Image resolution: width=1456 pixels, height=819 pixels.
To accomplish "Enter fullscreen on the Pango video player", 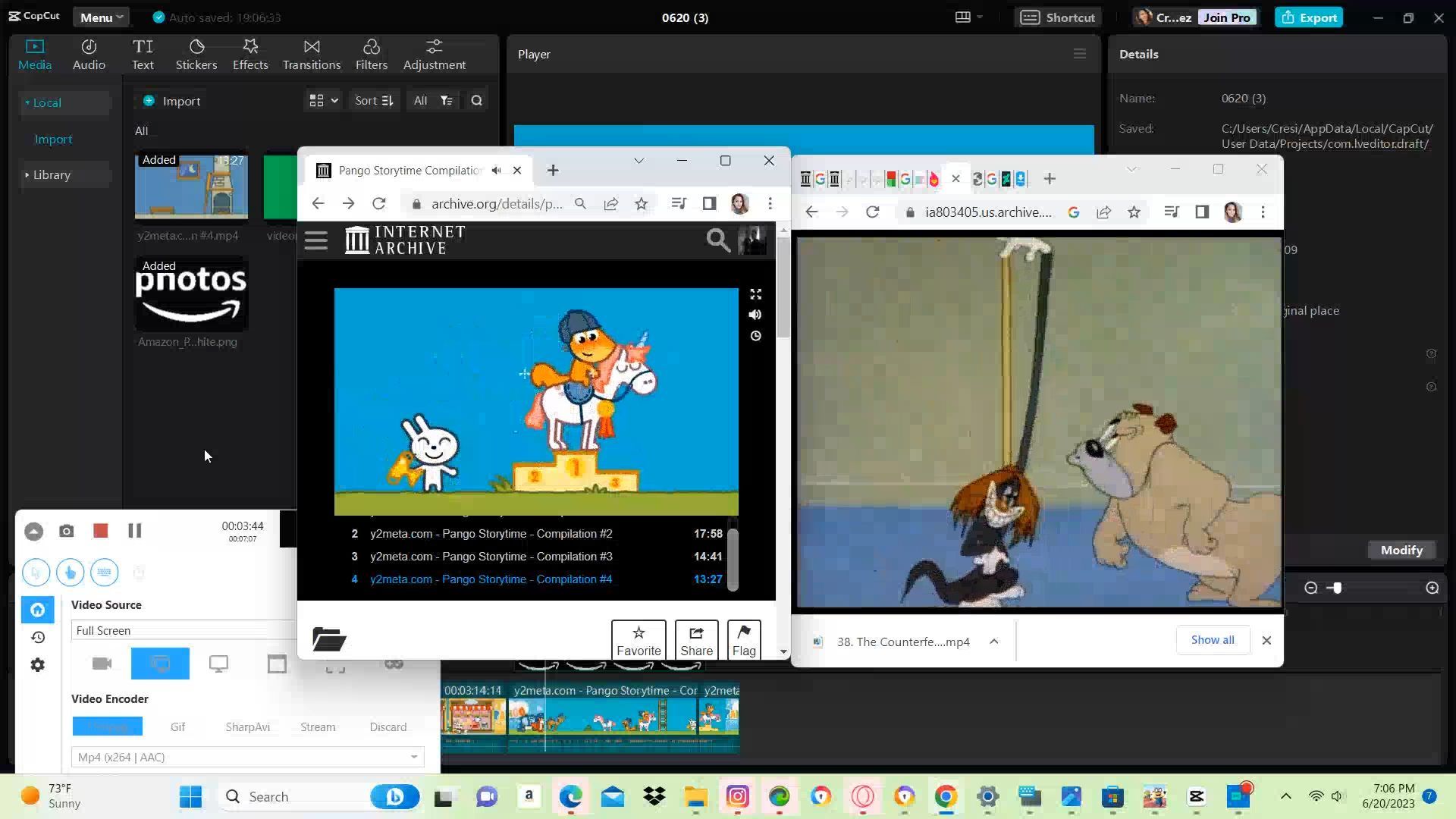I will (x=755, y=294).
